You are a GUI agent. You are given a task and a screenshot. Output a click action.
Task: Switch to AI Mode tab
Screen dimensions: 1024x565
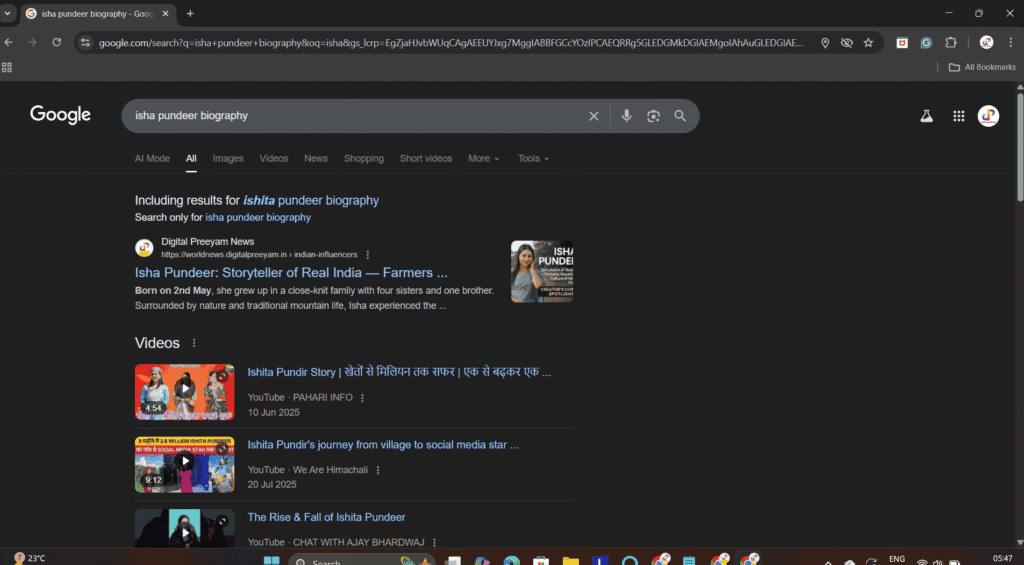click(x=152, y=159)
